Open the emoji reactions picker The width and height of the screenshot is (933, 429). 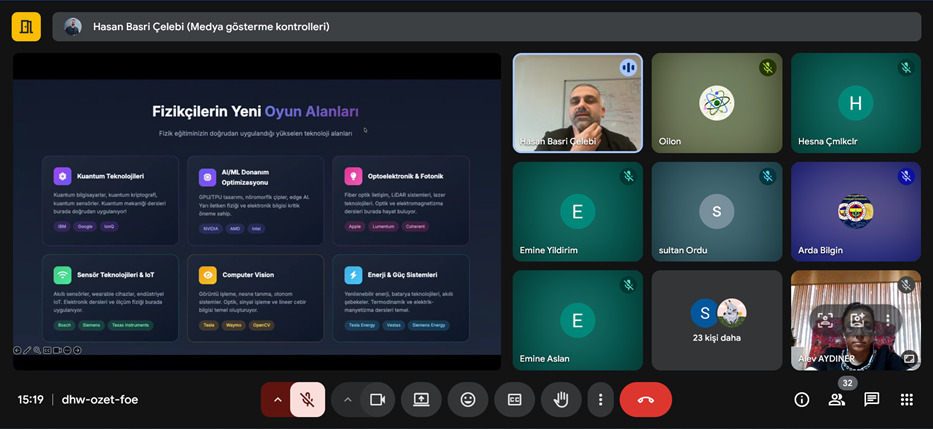coord(467,399)
